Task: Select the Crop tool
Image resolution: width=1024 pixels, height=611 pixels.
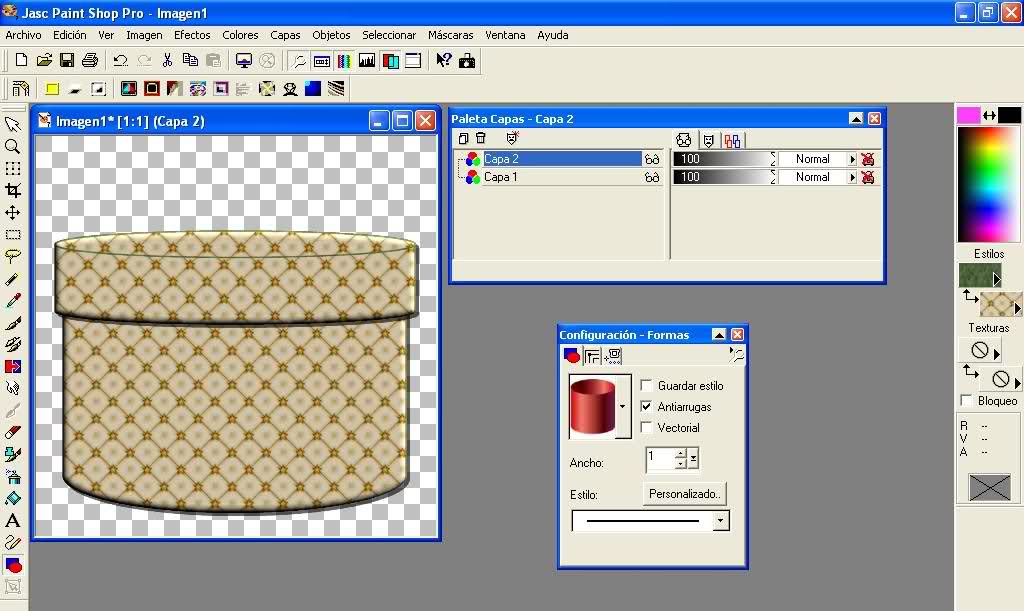Action: click(12, 191)
